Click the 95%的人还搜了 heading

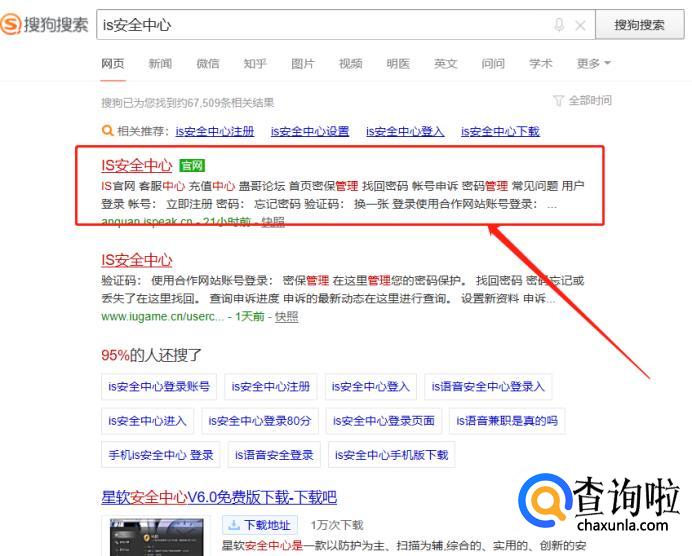tap(151, 355)
